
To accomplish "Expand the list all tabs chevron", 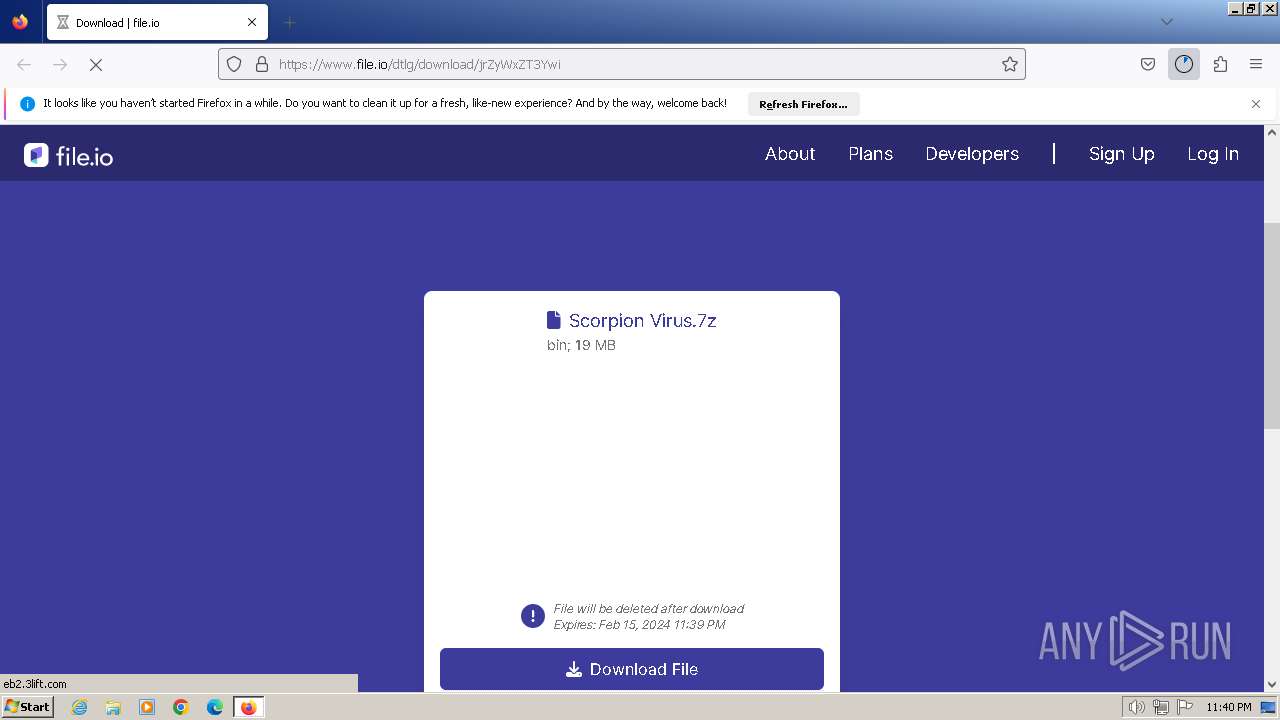I will [x=1166, y=22].
